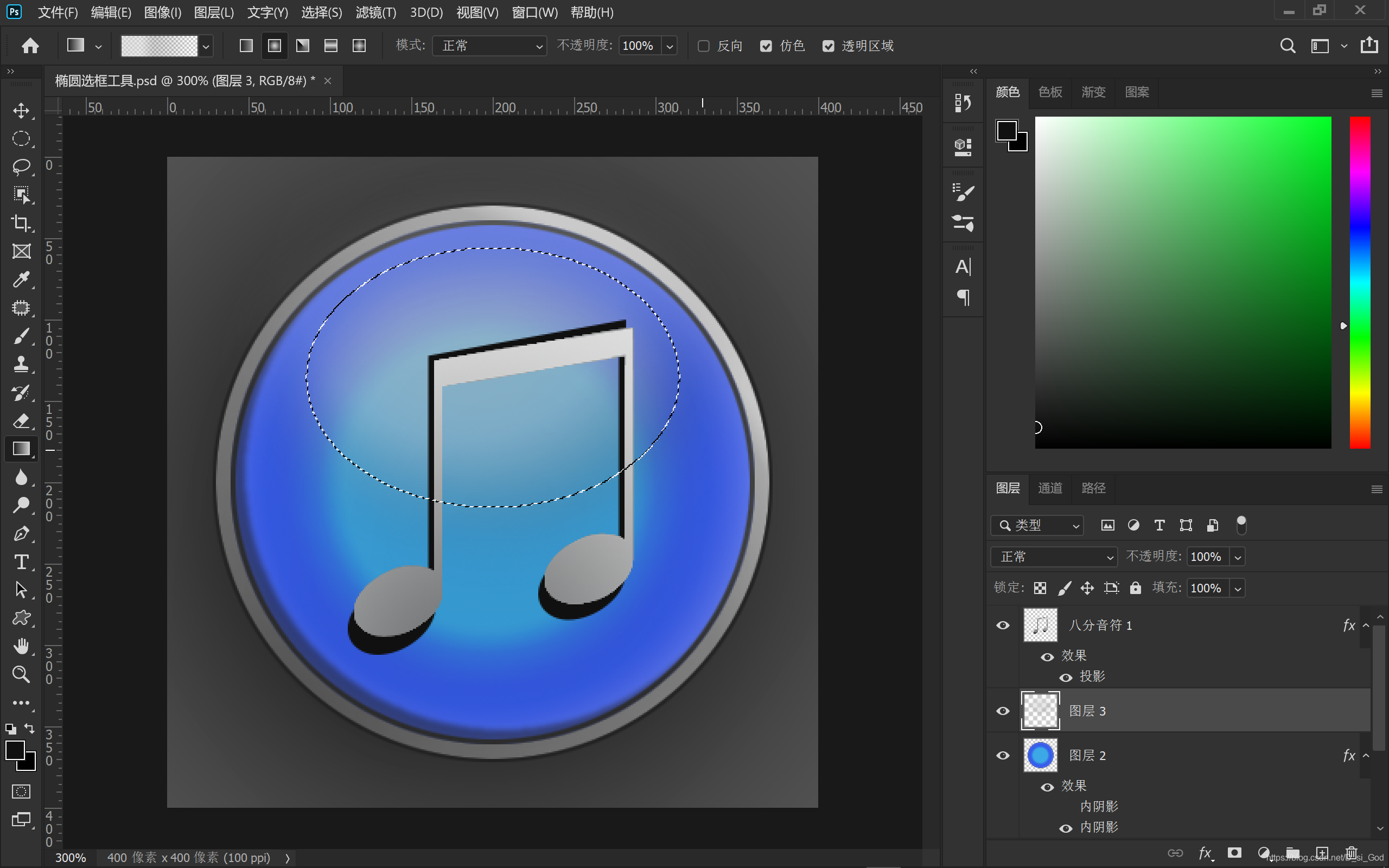Open the Edit Toolbar three-dots menu

coord(21,703)
